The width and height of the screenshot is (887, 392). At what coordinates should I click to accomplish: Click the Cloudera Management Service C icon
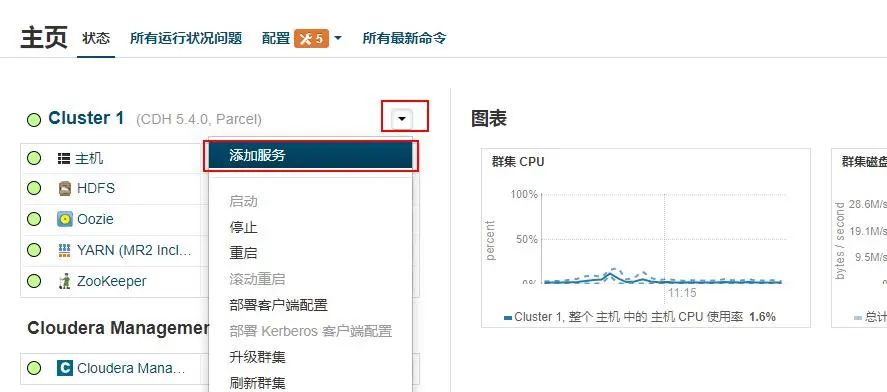65,368
